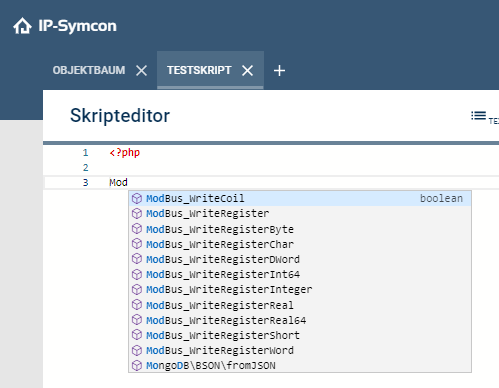Pick ModBus_WriteRegisterByte from autocomplete
Screen dimensions: 499x388
tap(300, 229)
